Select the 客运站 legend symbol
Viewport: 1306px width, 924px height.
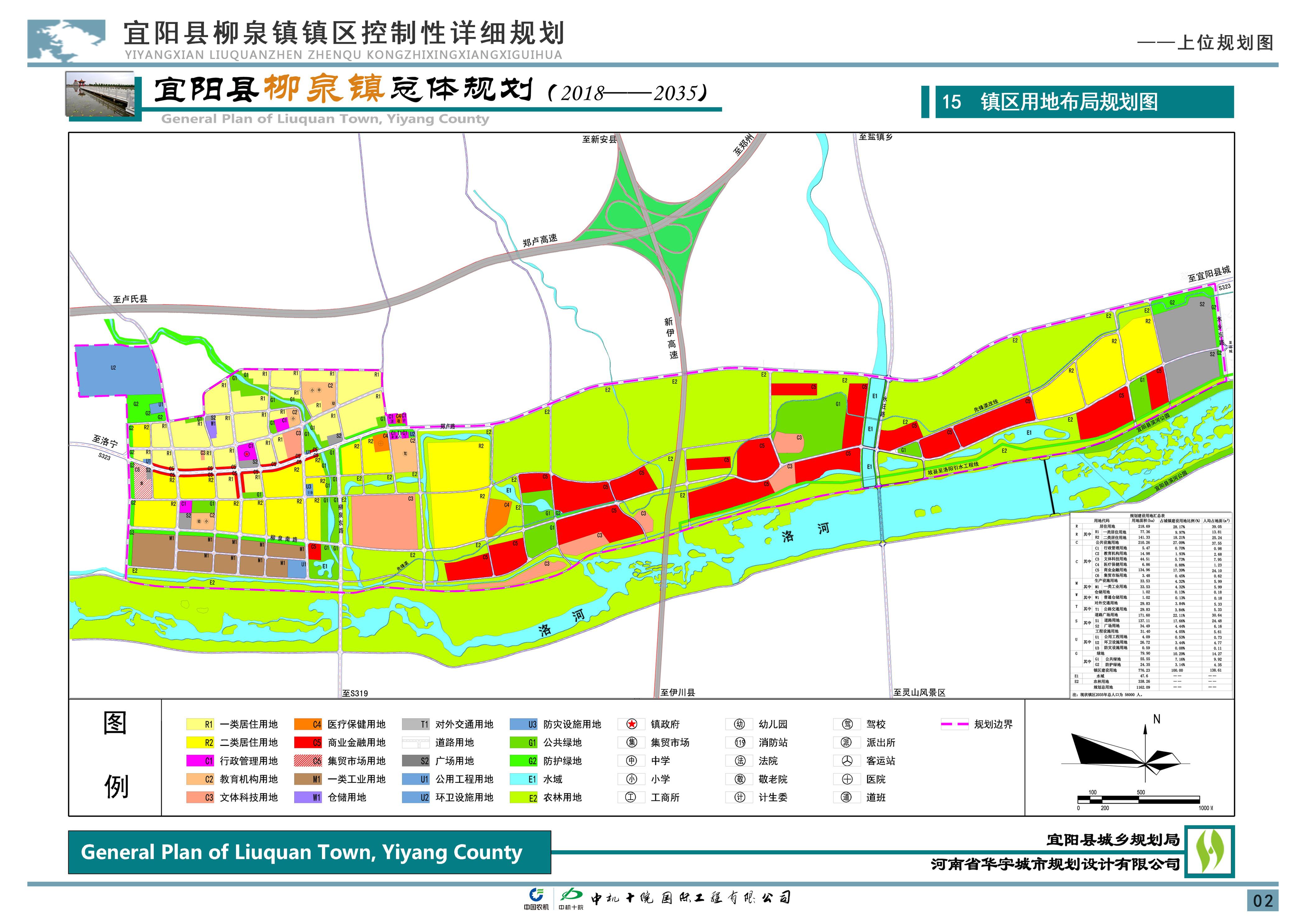[847, 761]
